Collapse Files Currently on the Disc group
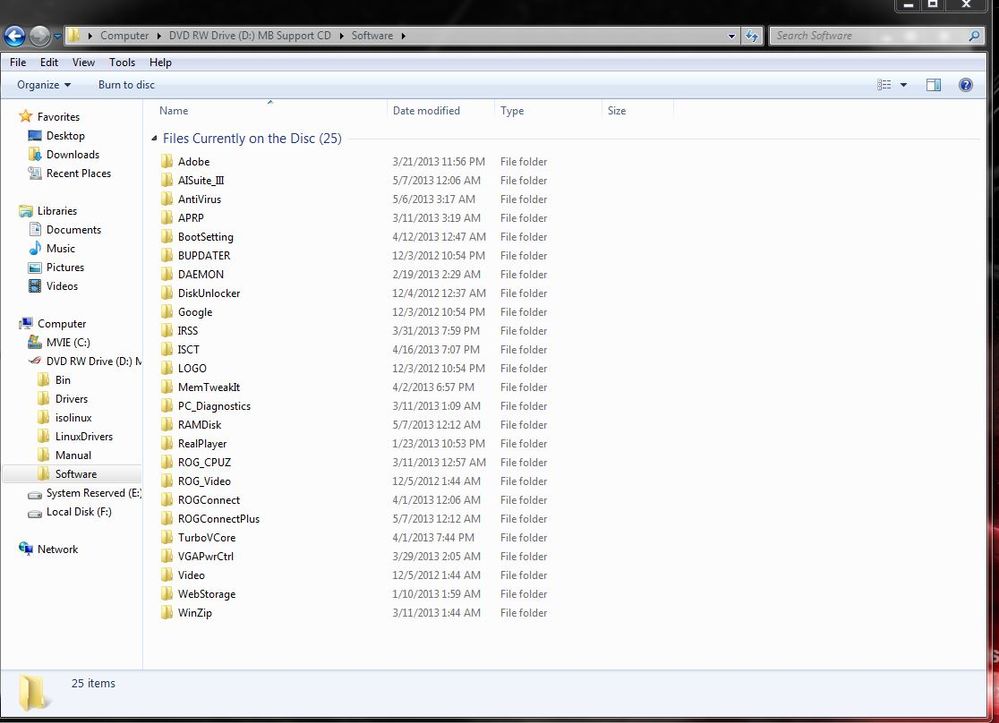This screenshot has width=999, height=723. pyautogui.click(x=154, y=138)
